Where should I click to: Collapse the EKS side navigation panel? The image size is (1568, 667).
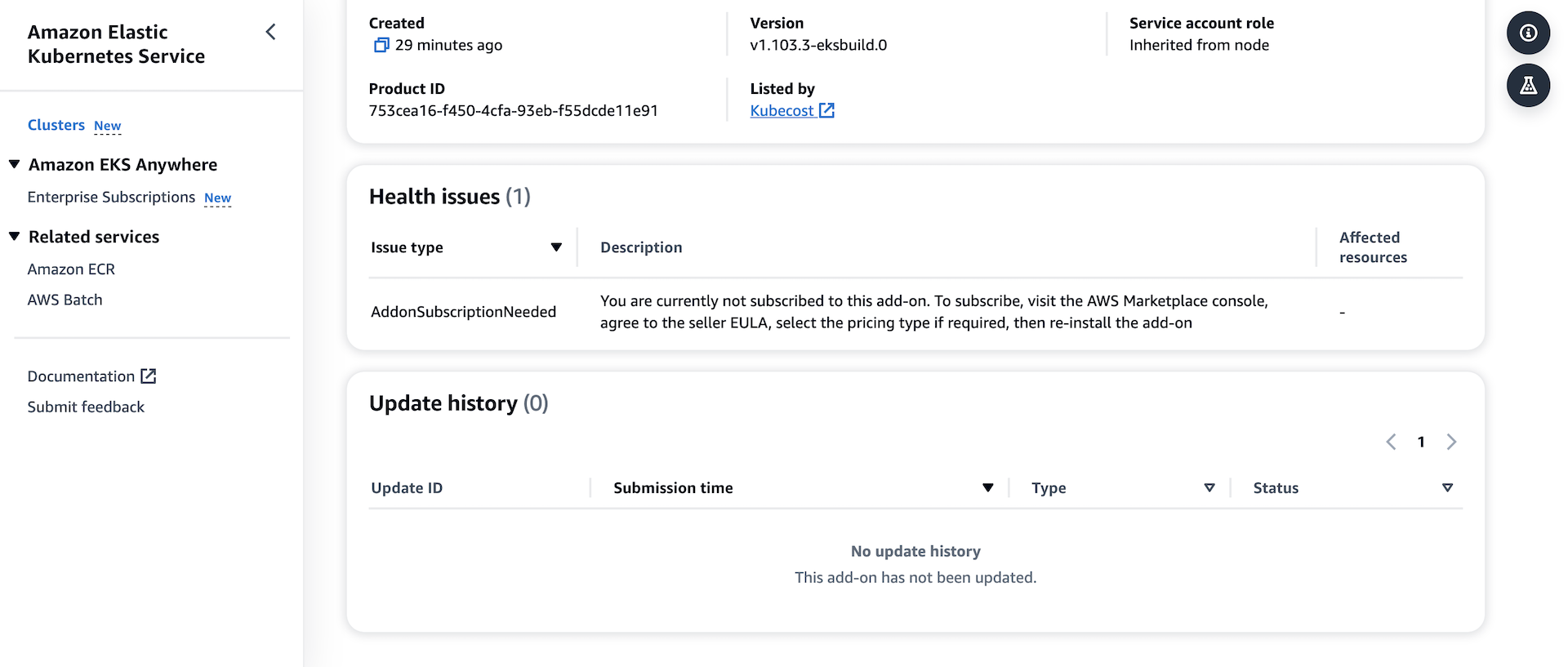click(271, 32)
